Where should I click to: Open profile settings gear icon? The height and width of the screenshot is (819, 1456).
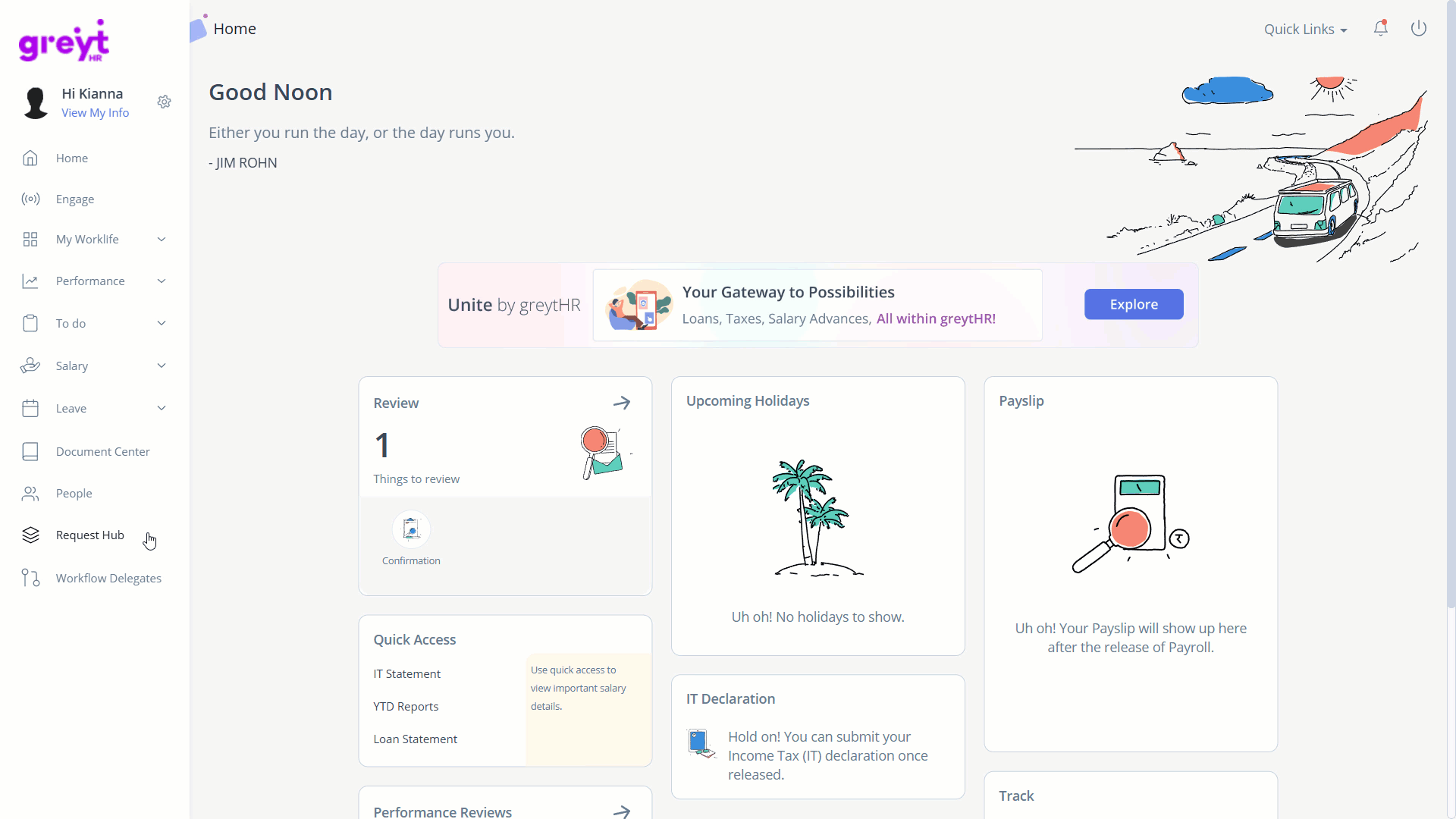tap(164, 102)
